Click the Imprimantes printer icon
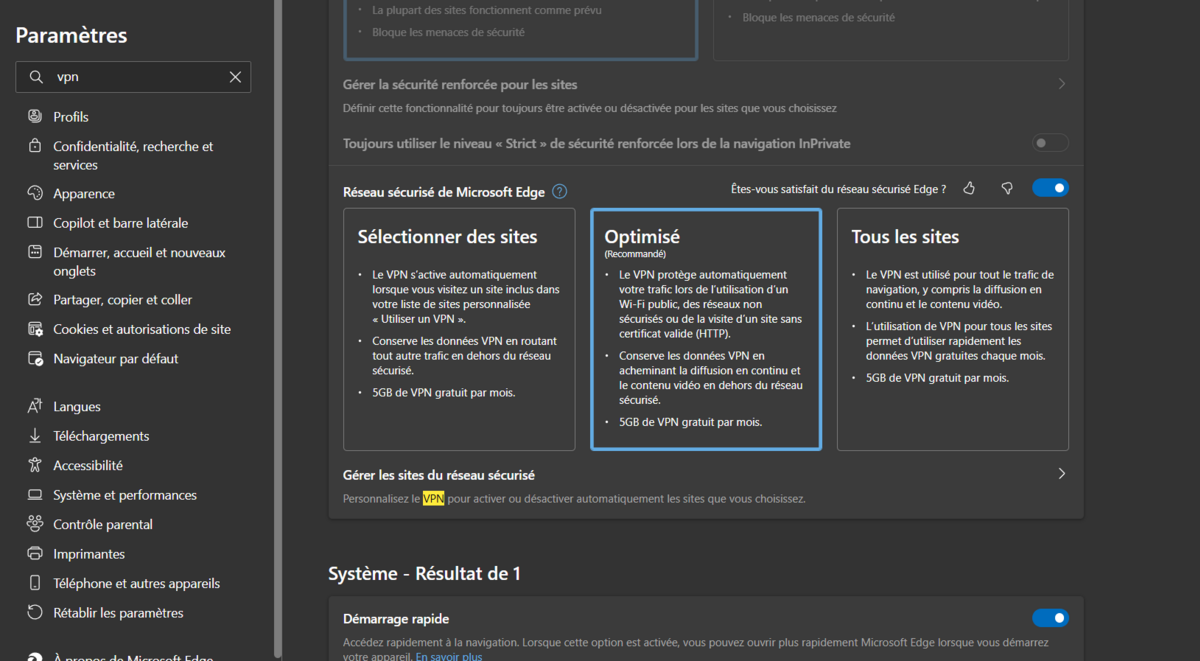1200x661 pixels. click(35, 554)
